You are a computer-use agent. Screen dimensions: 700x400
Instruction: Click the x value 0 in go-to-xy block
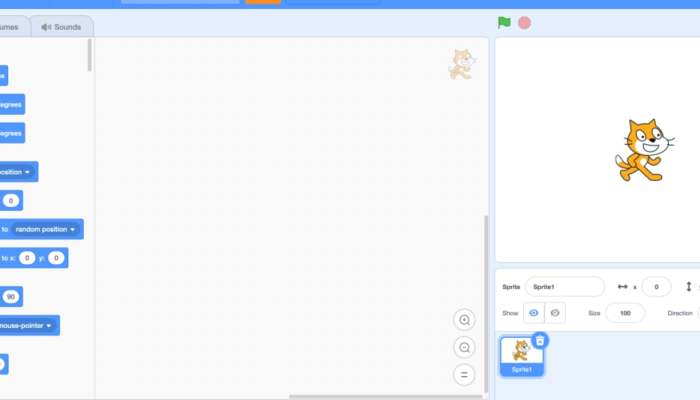tap(27, 258)
